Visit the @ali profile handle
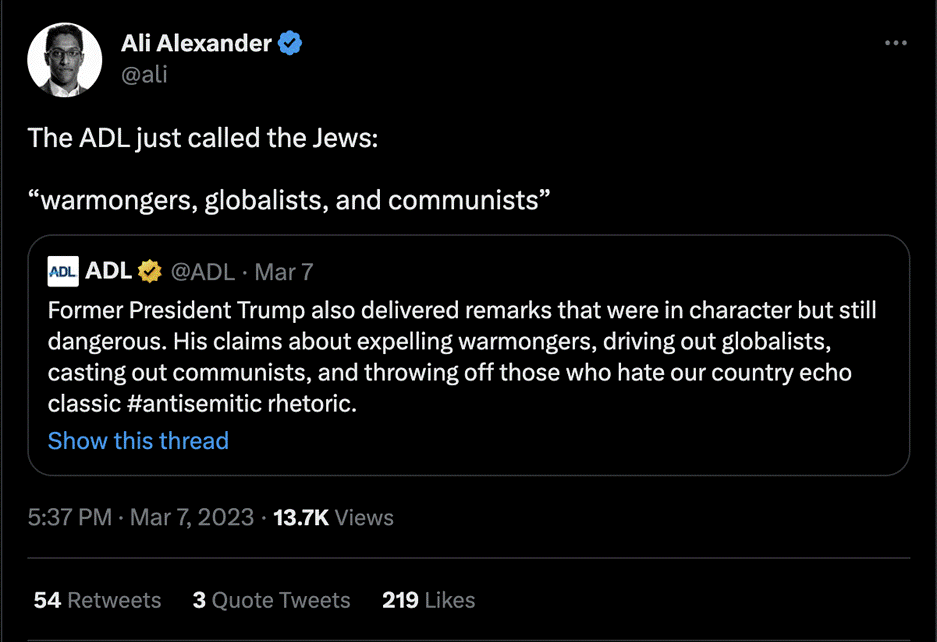 tap(146, 74)
